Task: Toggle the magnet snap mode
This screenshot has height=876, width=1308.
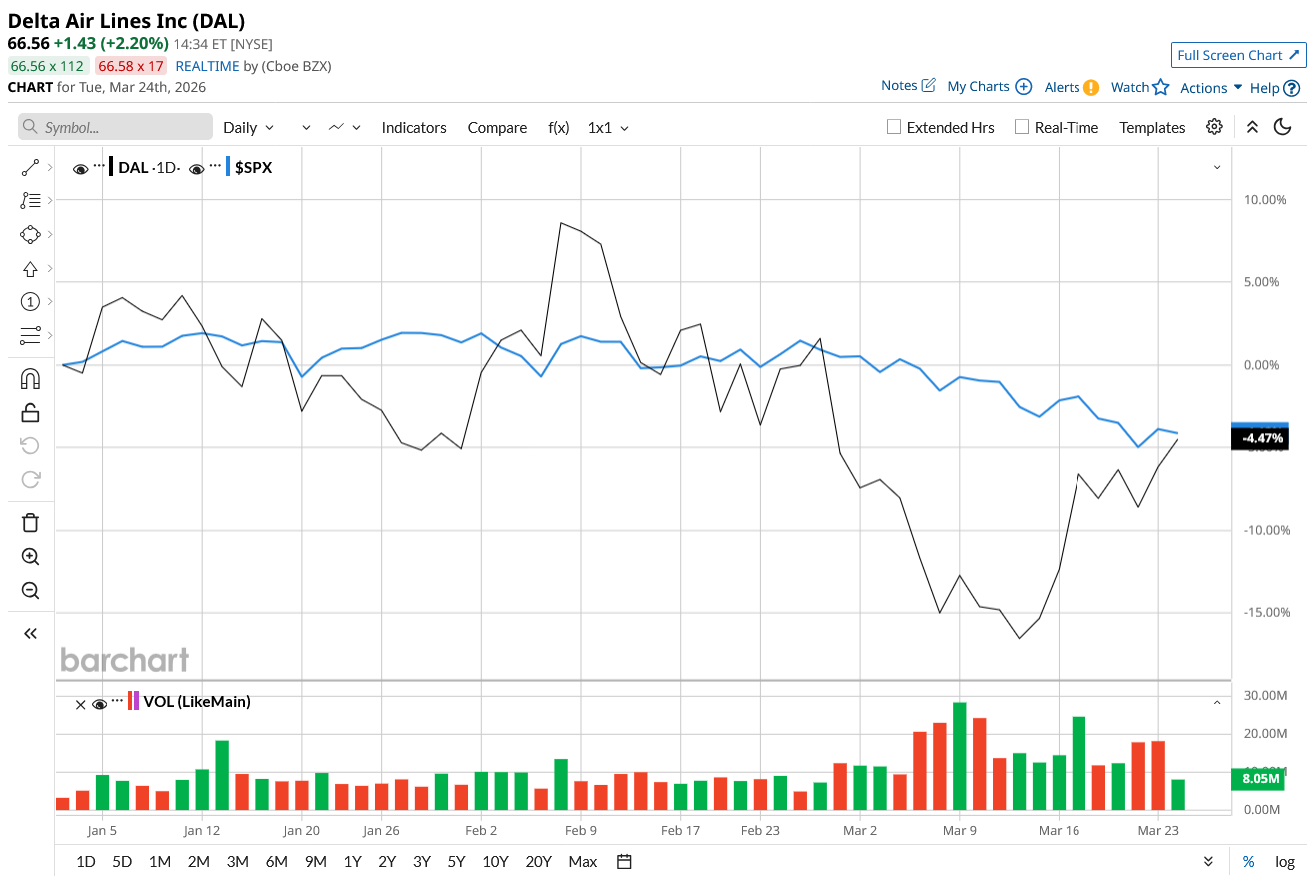Action: [x=30, y=379]
